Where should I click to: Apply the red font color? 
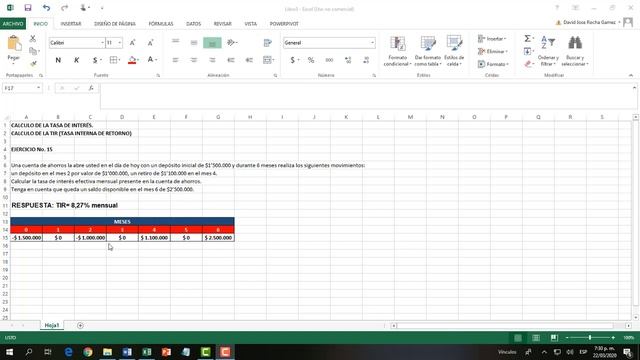tap(150, 60)
